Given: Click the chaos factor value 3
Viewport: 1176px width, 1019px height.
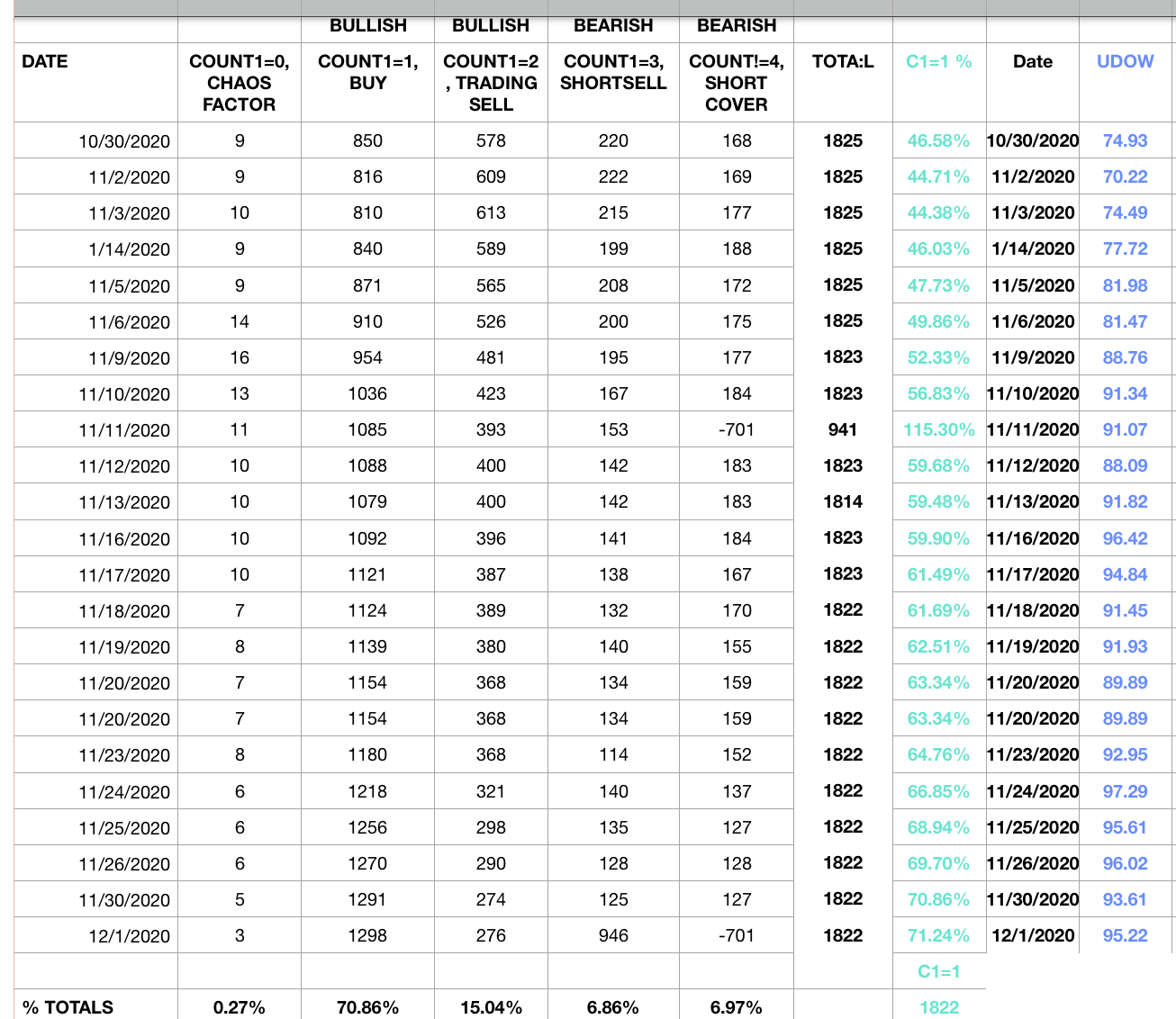Looking at the screenshot, I should coord(240,935).
